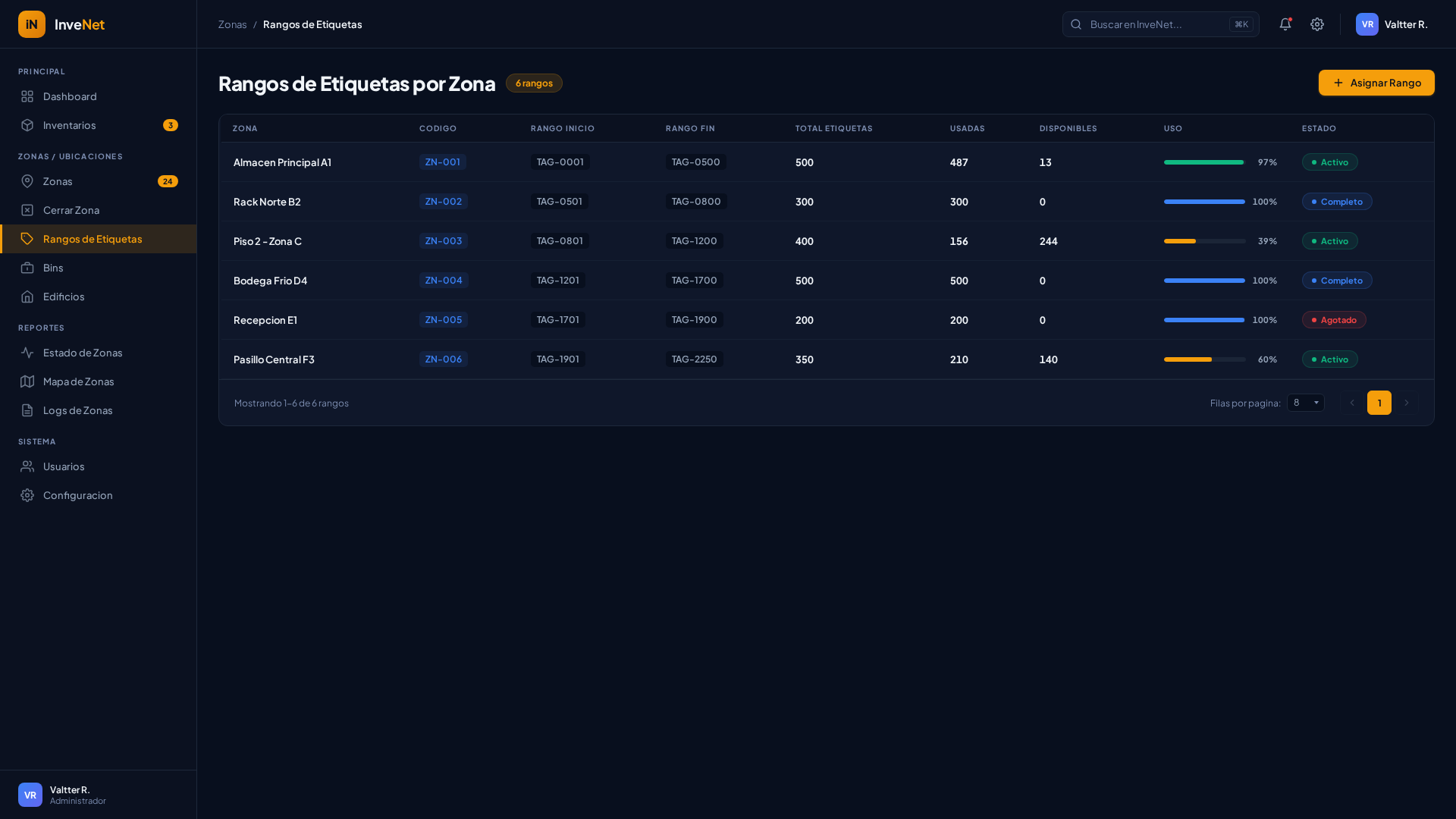Click the settings gear icon in header

(x=1317, y=24)
